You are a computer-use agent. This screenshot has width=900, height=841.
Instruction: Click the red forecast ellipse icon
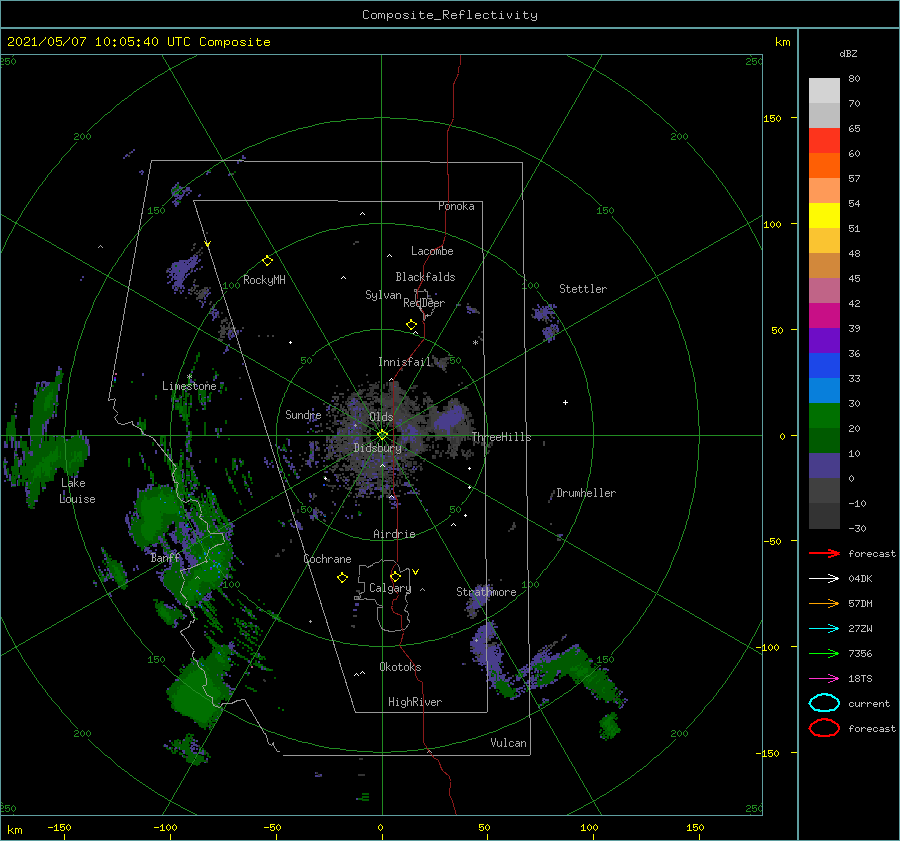pos(824,728)
